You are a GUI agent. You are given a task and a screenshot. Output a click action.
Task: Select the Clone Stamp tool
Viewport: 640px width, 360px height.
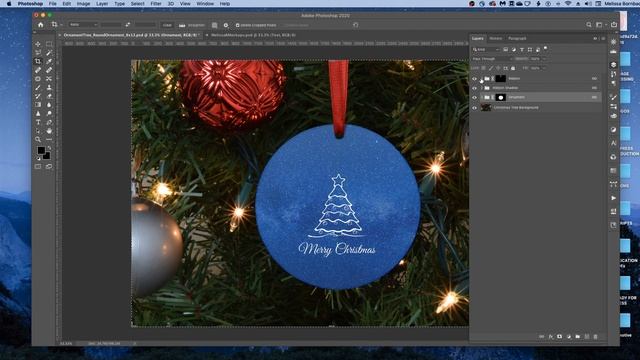[x=49, y=87]
